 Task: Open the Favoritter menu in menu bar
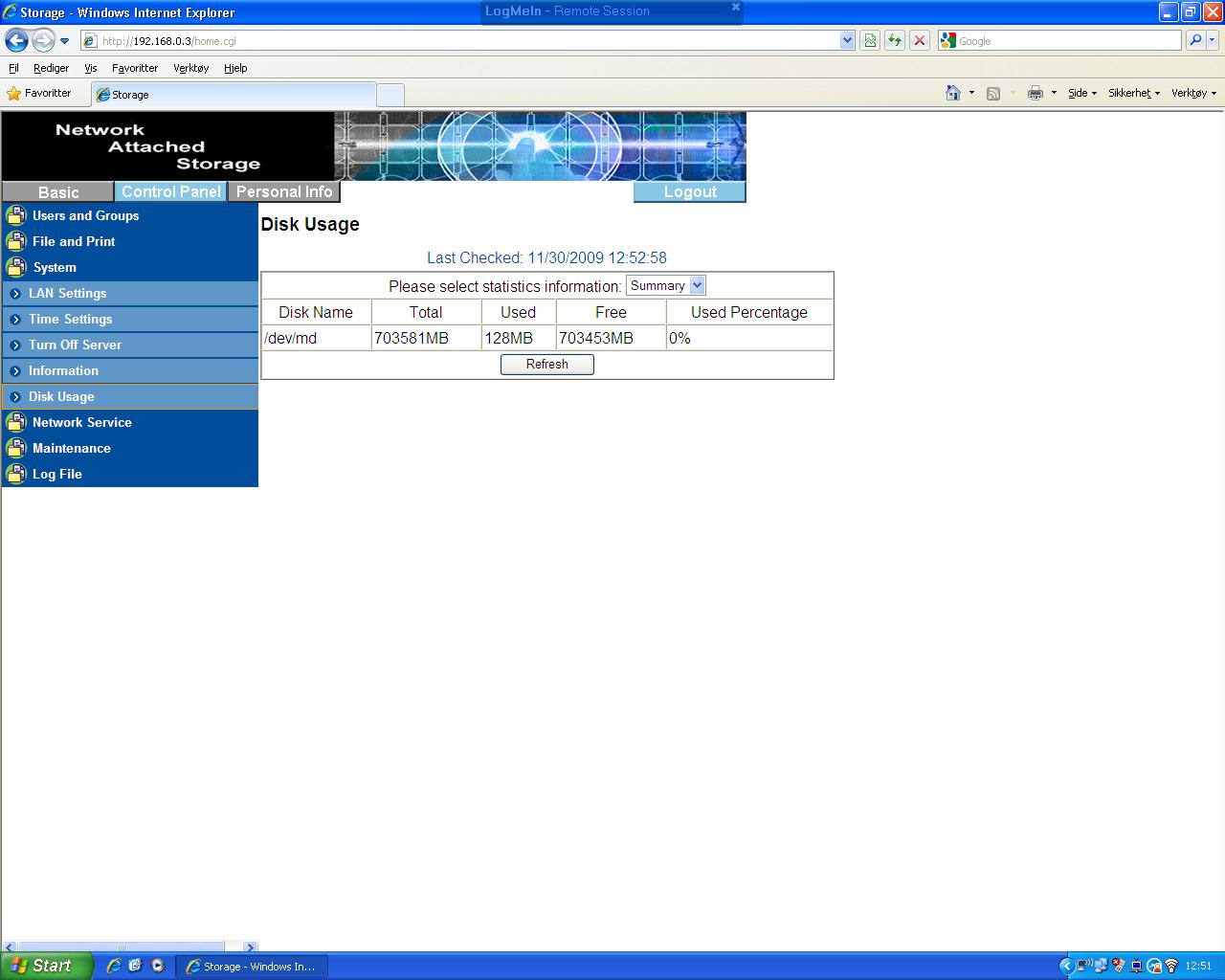(x=135, y=68)
